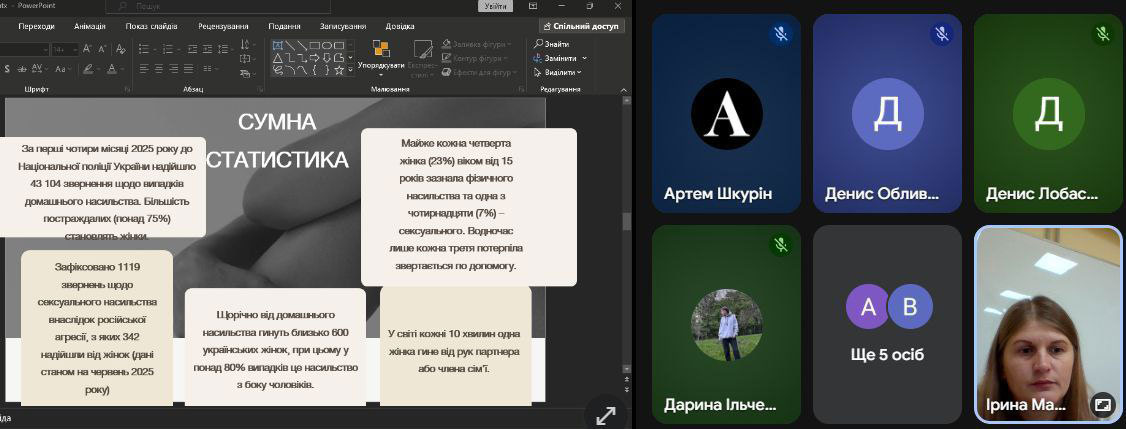Screen dimensions: 1126x429
Task: Toggle text shadow (S) formatting
Action: point(7,69)
